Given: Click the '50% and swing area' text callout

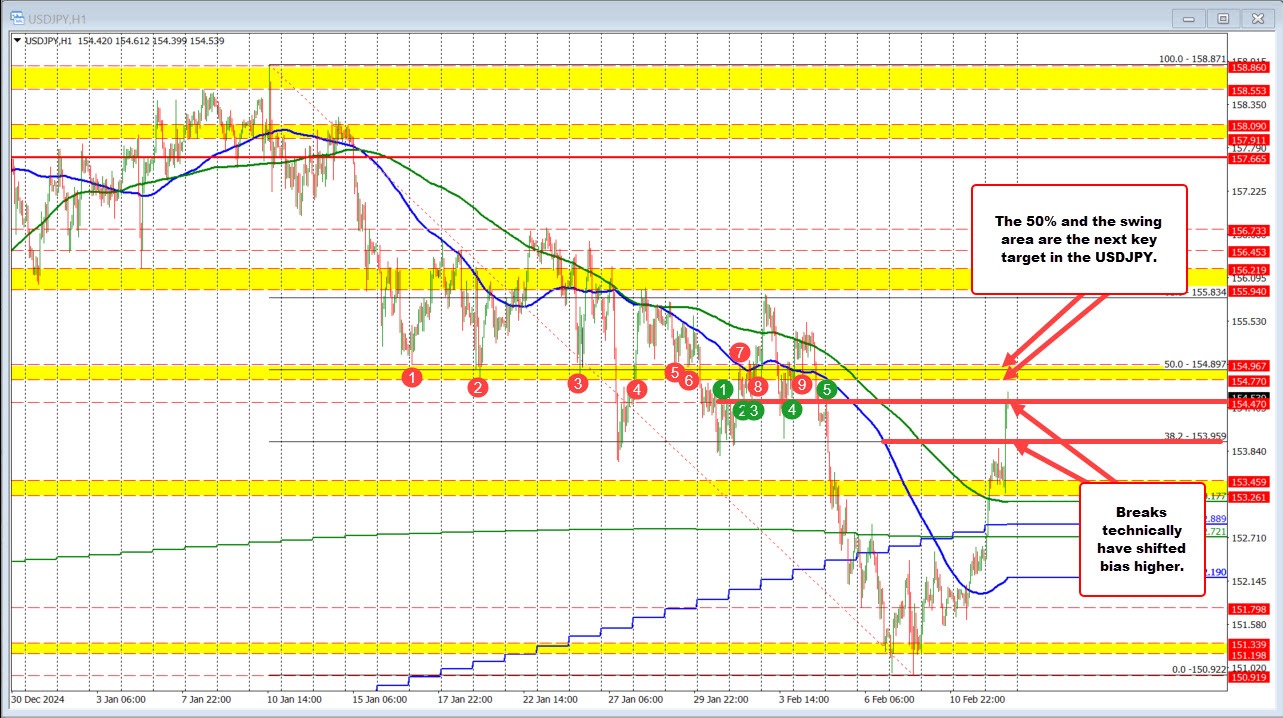Looking at the screenshot, I should tap(1078, 239).
